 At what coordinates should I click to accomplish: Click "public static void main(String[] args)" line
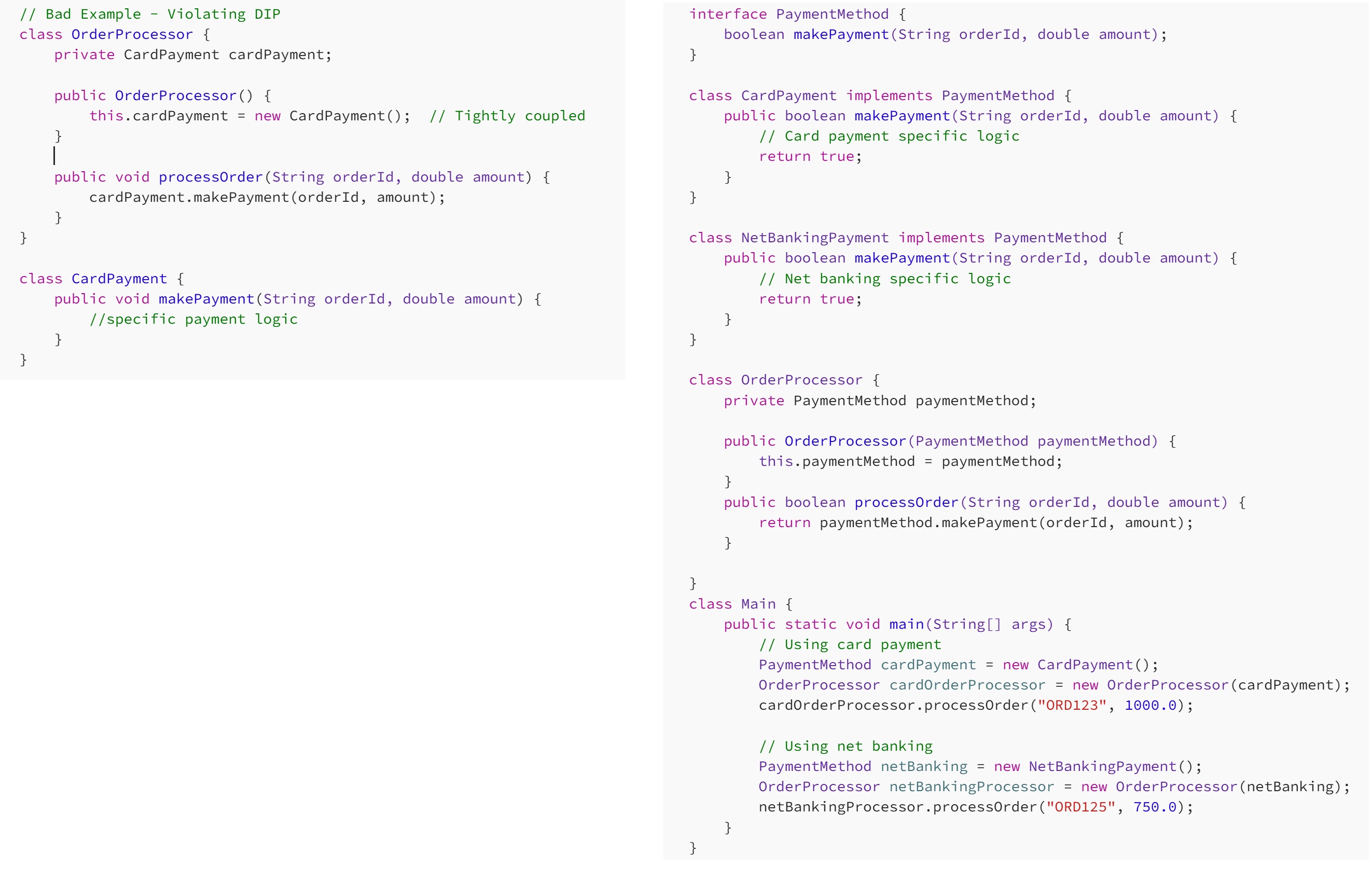coord(897,625)
